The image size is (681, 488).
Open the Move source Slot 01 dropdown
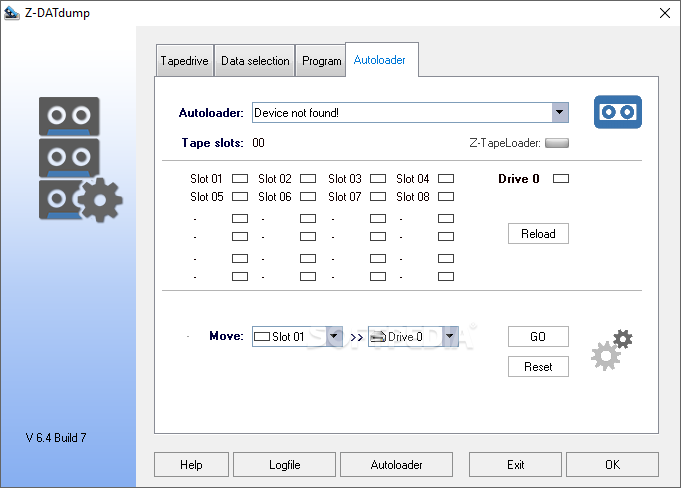[334, 336]
